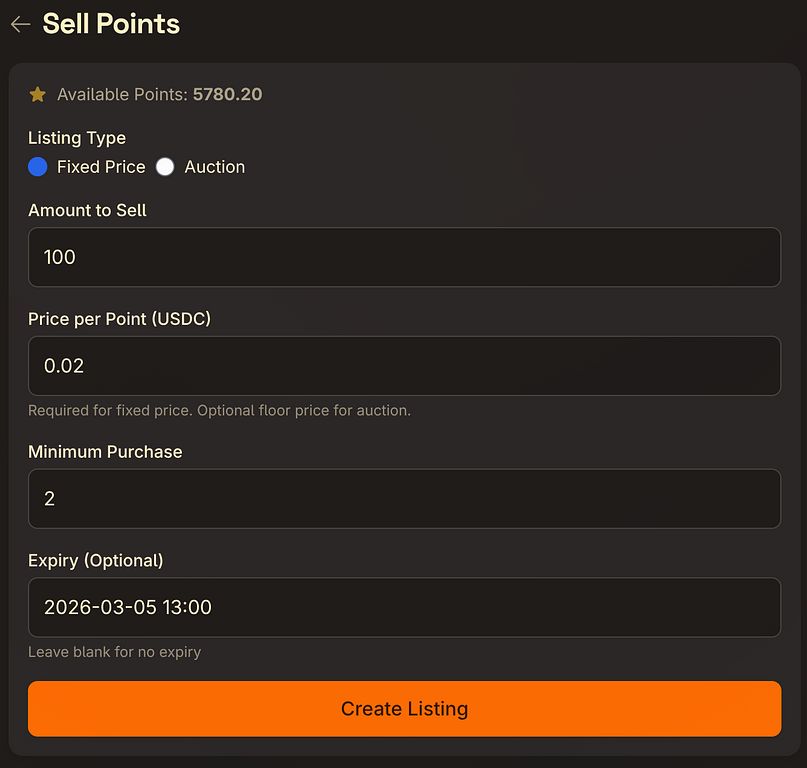The image size is (807, 768).
Task: Click the Minimum Purchase label
Action: (105, 452)
